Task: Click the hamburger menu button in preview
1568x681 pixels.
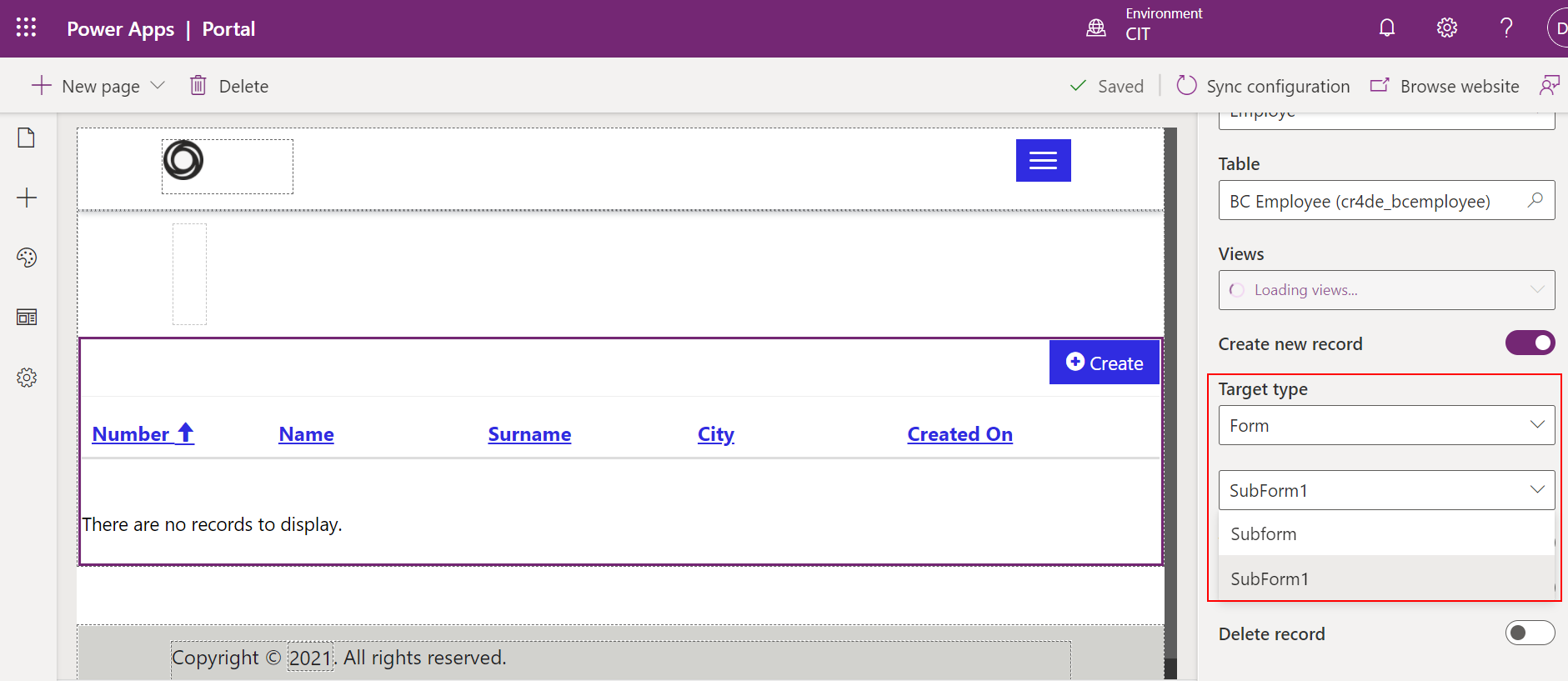Action: (x=1043, y=160)
